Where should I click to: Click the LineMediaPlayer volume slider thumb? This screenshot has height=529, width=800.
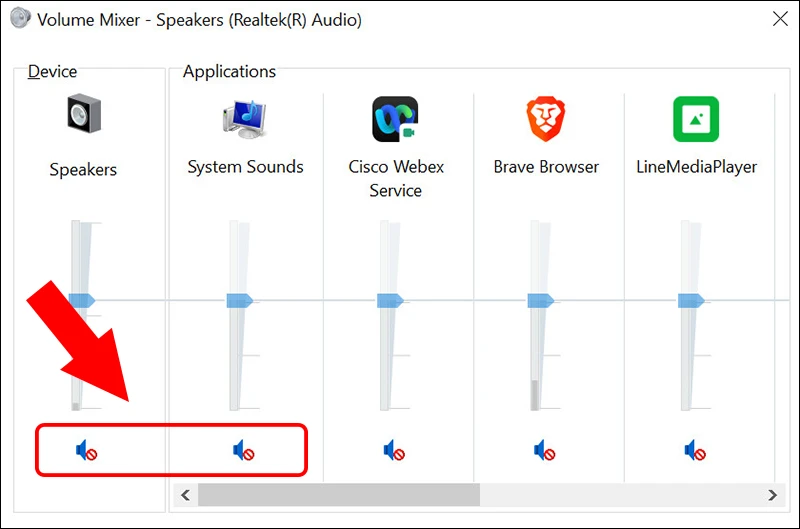(x=691, y=300)
